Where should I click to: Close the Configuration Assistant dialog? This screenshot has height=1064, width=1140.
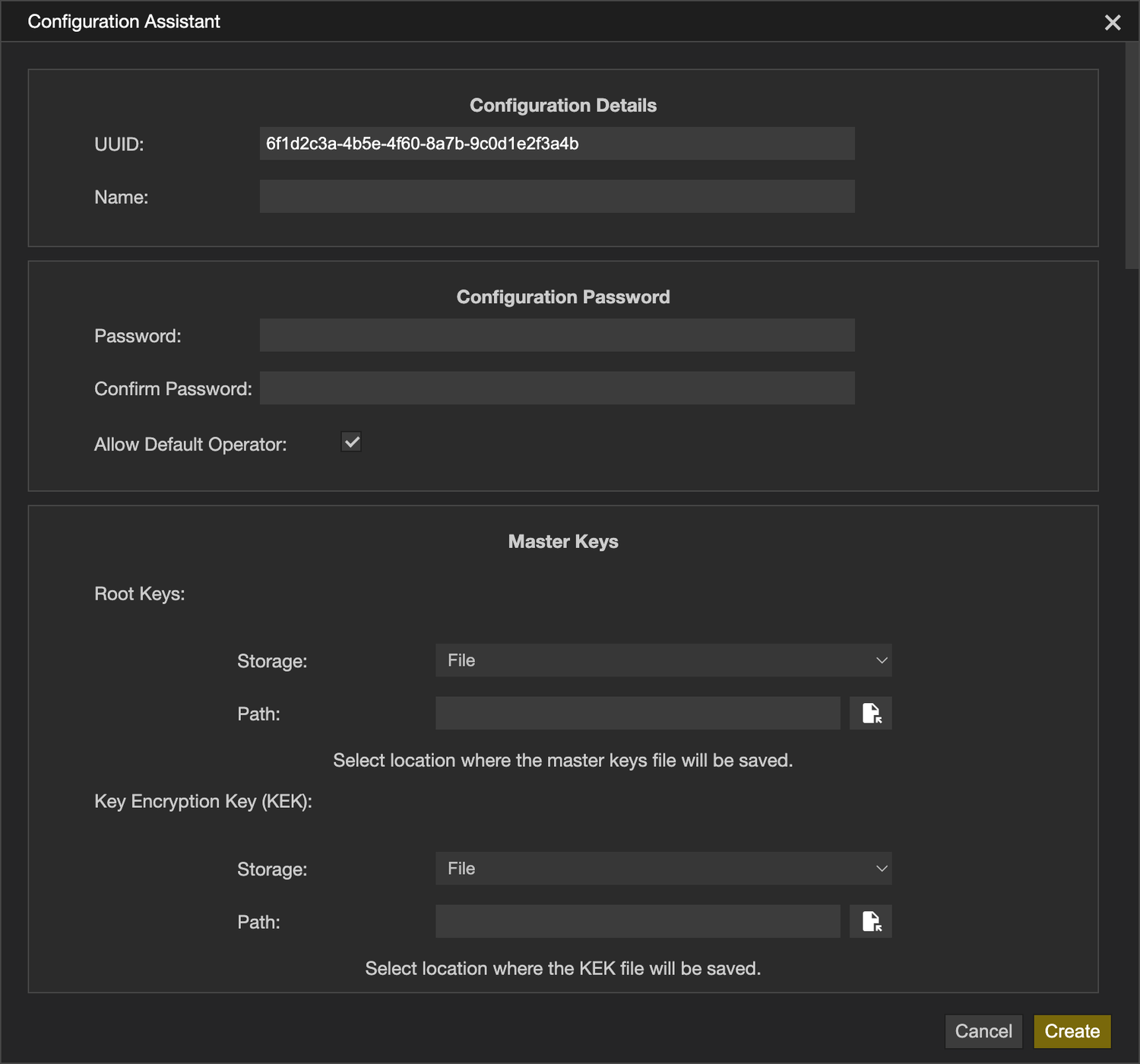(x=1113, y=22)
